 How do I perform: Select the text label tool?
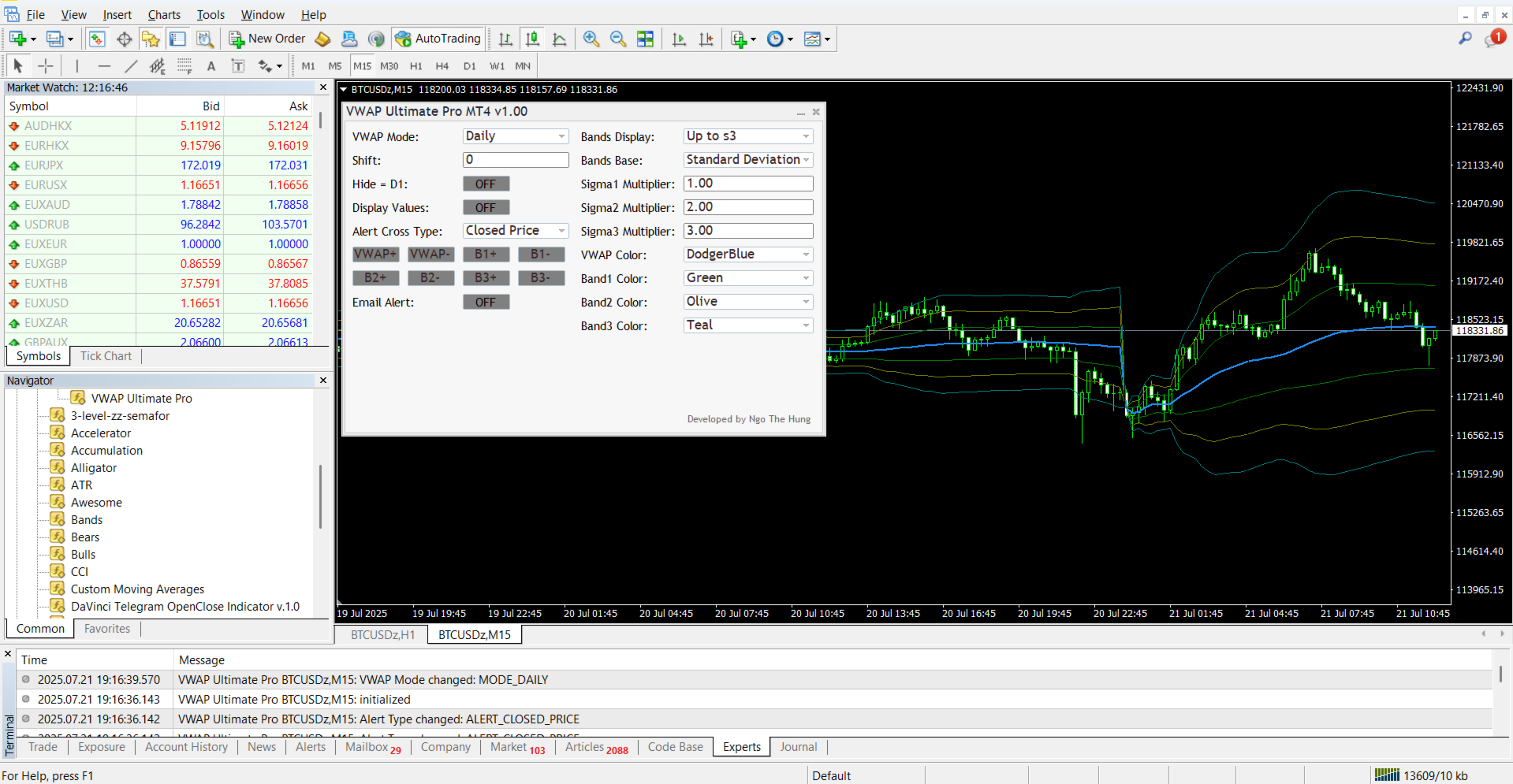point(238,66)
